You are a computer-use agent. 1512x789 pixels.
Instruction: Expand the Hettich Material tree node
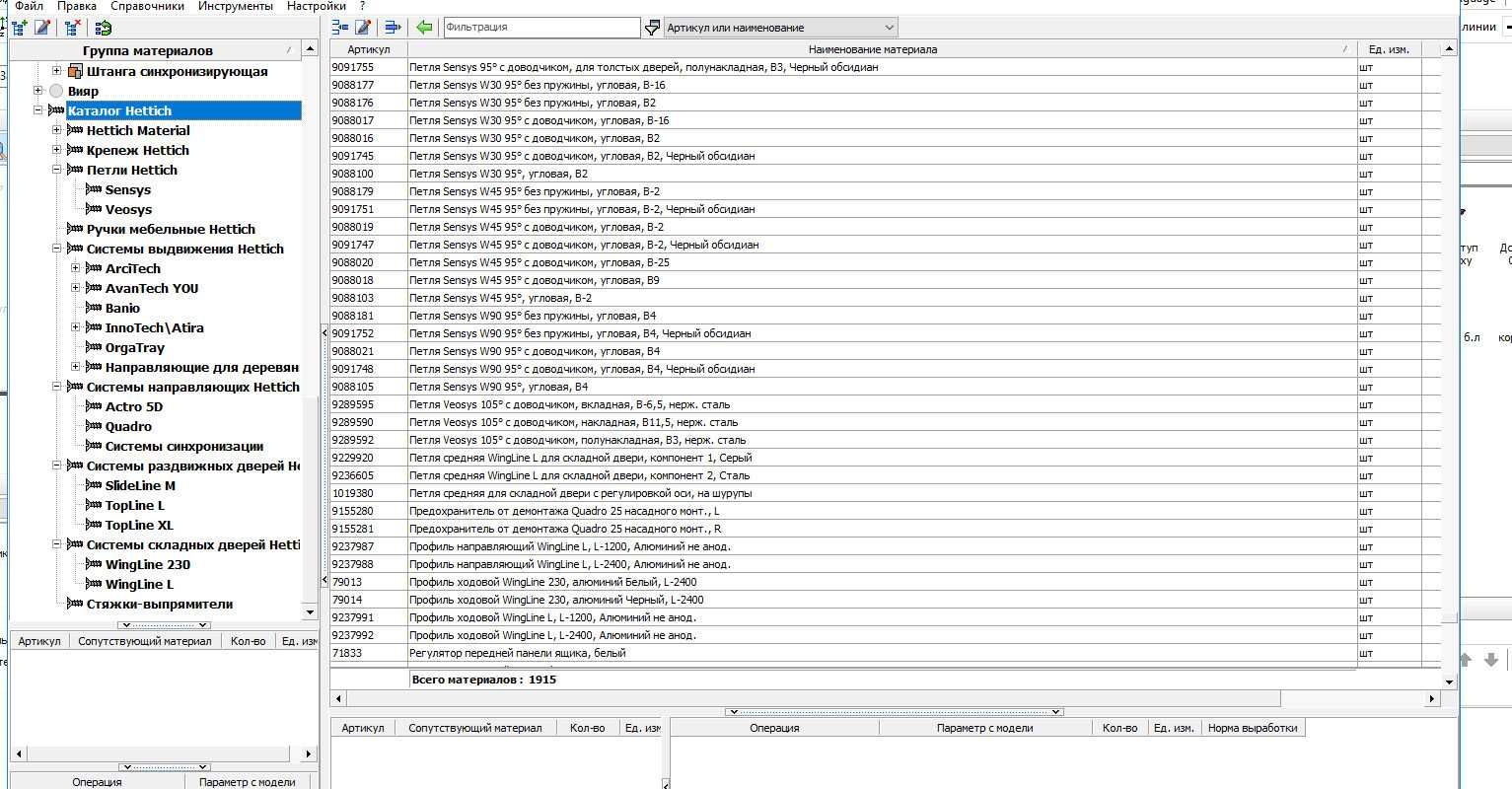(x=56, y=130)
